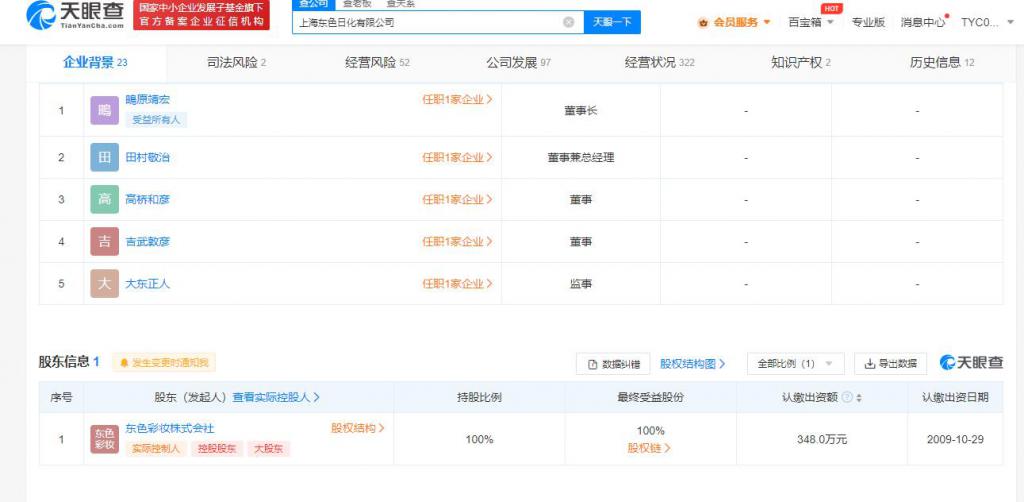
Task: Click the 2009-10-29 date cell
Action: click(x=955, y=439)
